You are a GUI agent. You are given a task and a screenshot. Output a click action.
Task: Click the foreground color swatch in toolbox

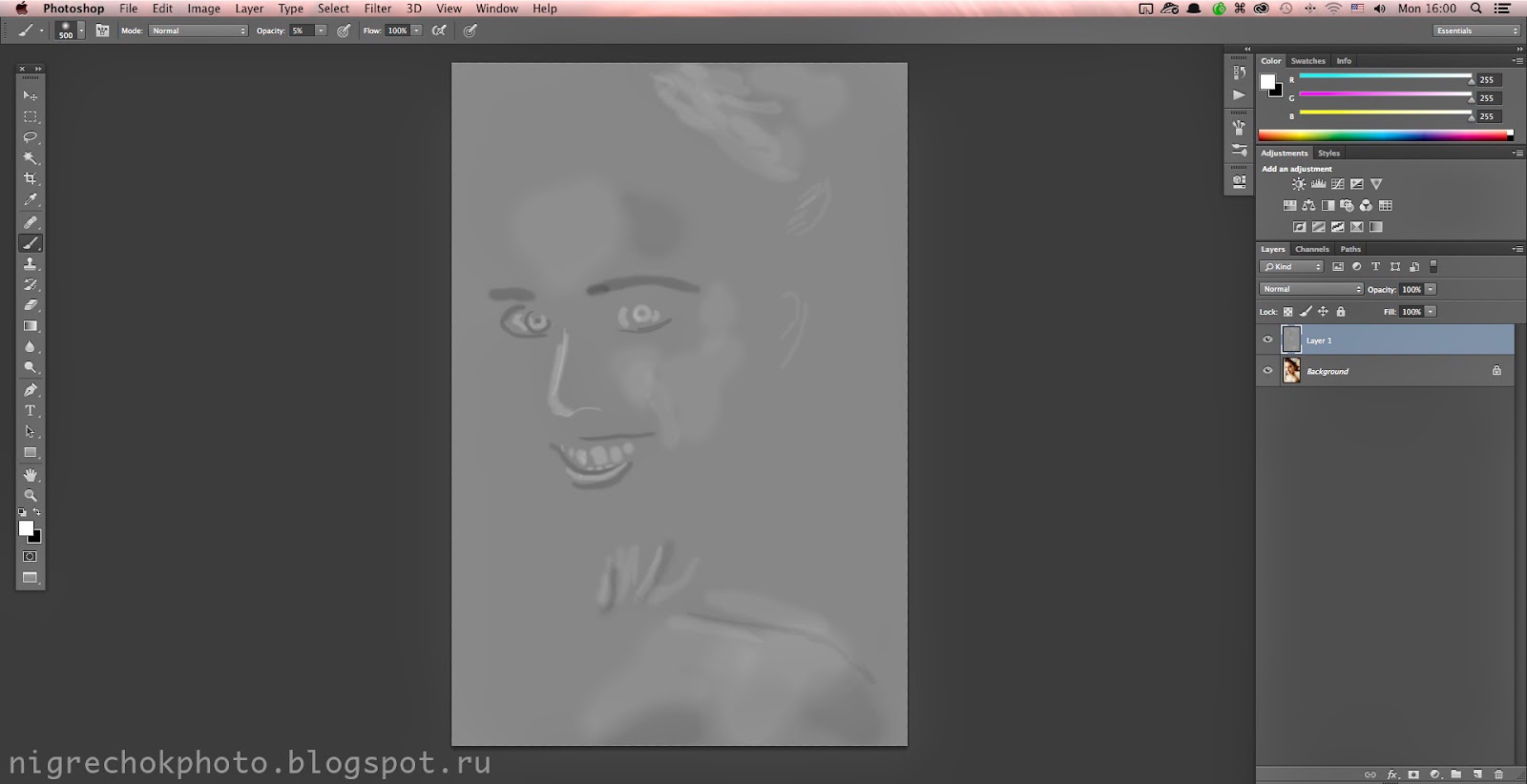[x=26, y=528]
